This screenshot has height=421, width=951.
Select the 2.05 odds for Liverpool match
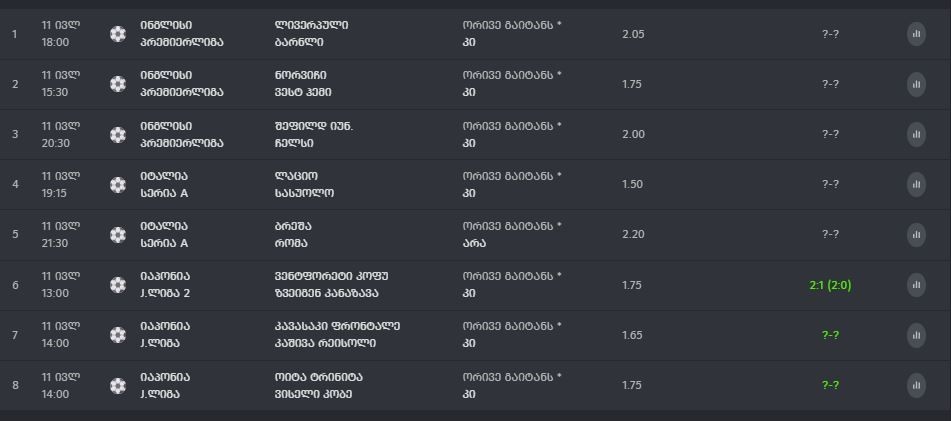(x=633, y=34)
